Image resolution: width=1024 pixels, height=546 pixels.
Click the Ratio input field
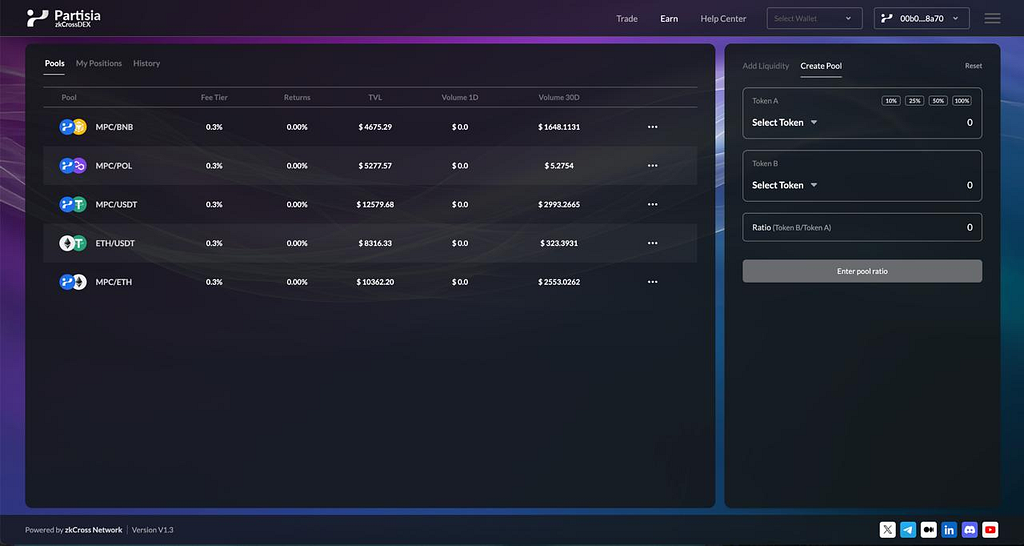click(862, 227)
